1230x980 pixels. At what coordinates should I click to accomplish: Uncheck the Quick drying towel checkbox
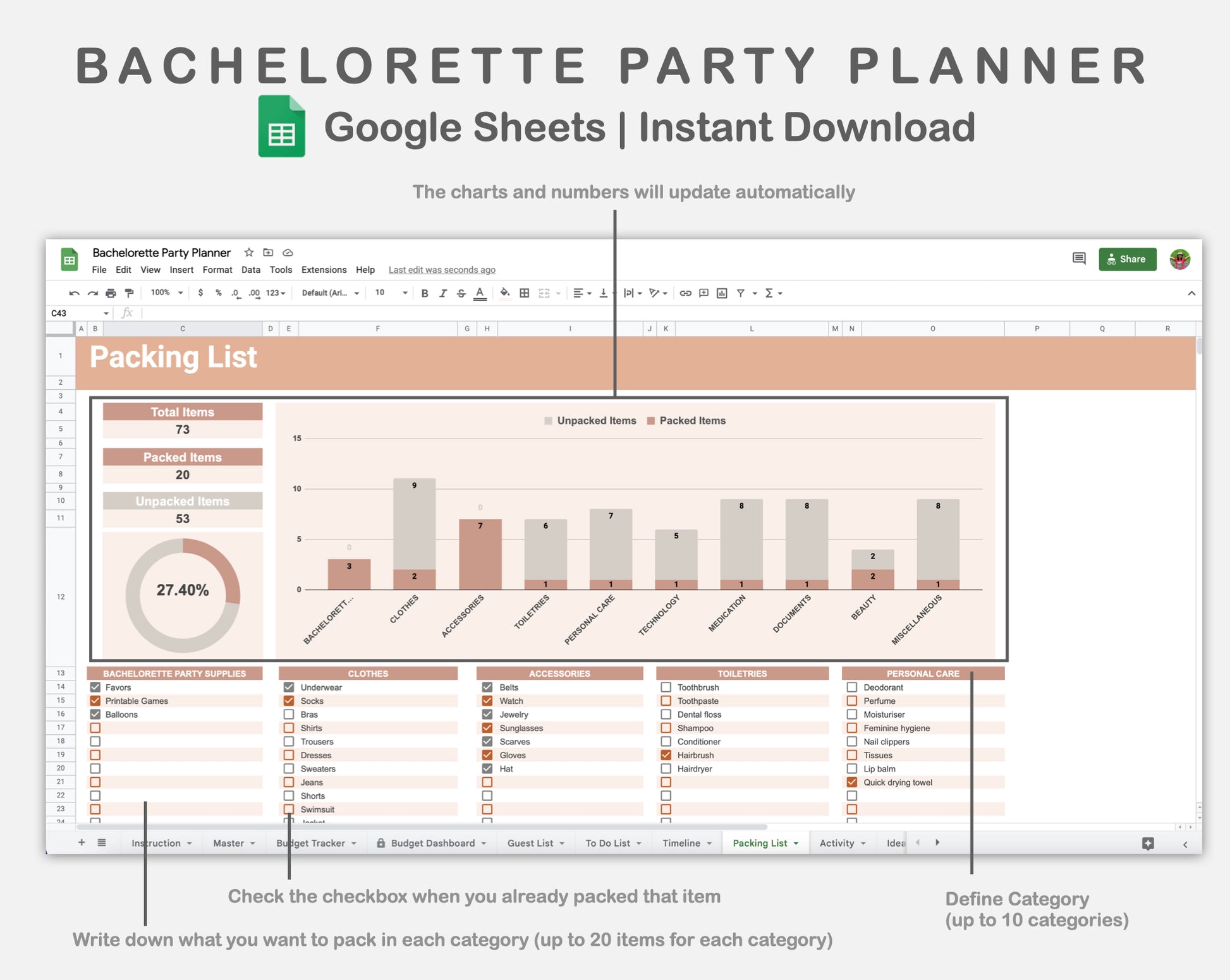tap(852, 782)
